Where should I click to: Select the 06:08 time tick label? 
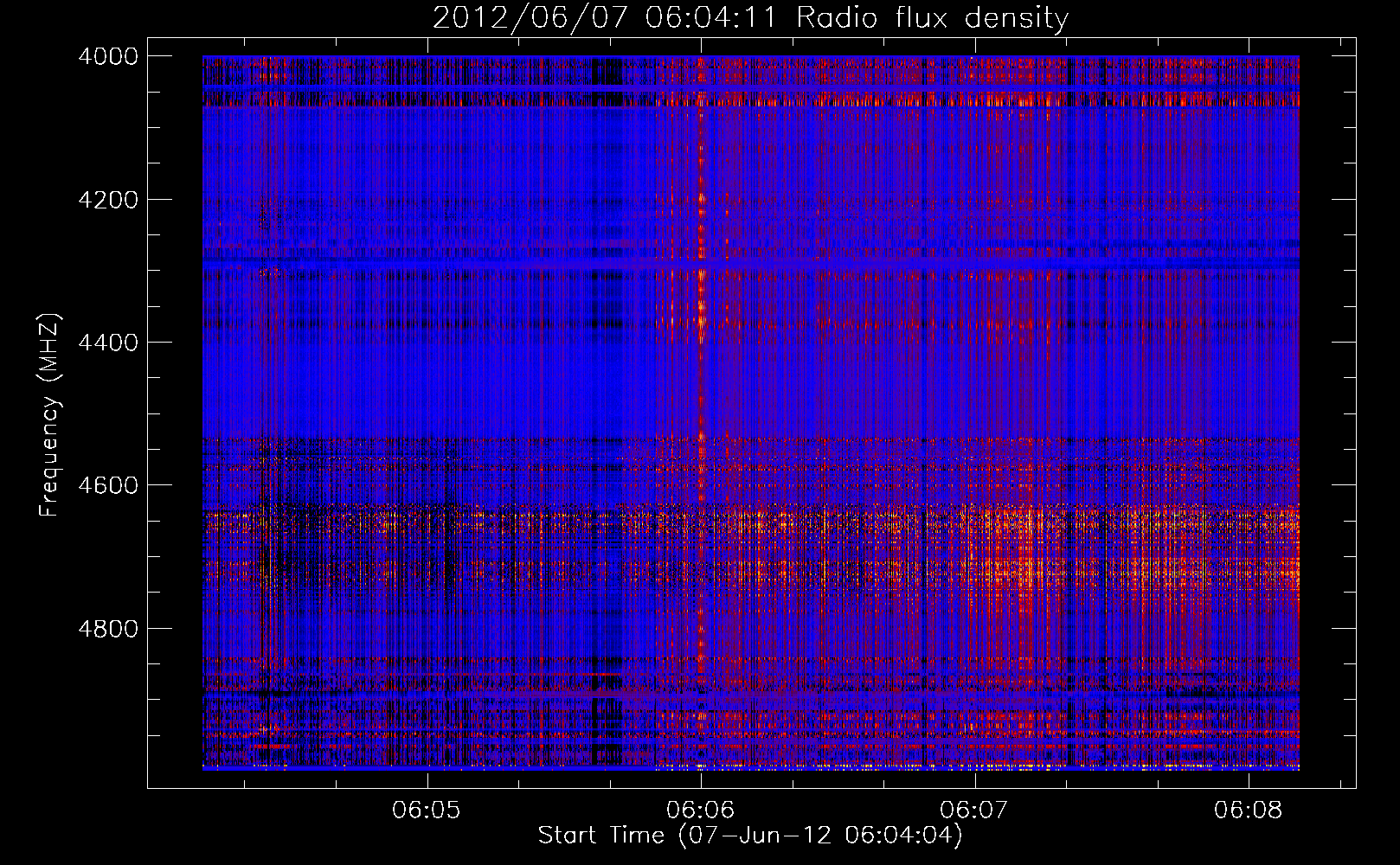(1248, 810)
